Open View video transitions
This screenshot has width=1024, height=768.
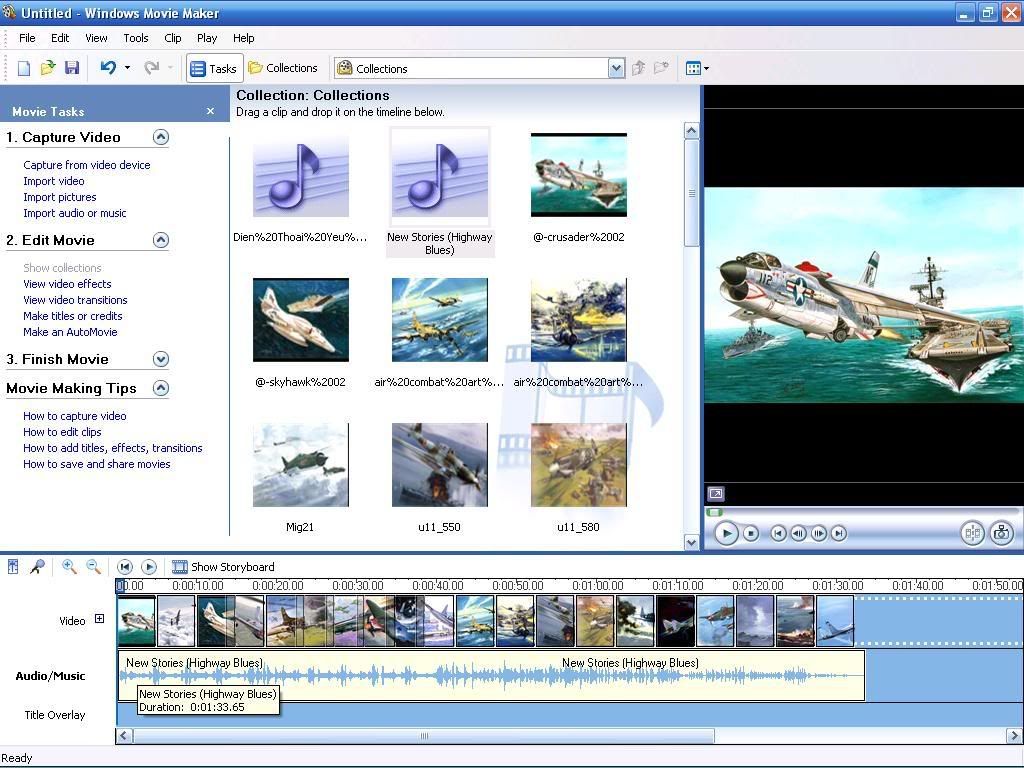(x=75, y=300)
